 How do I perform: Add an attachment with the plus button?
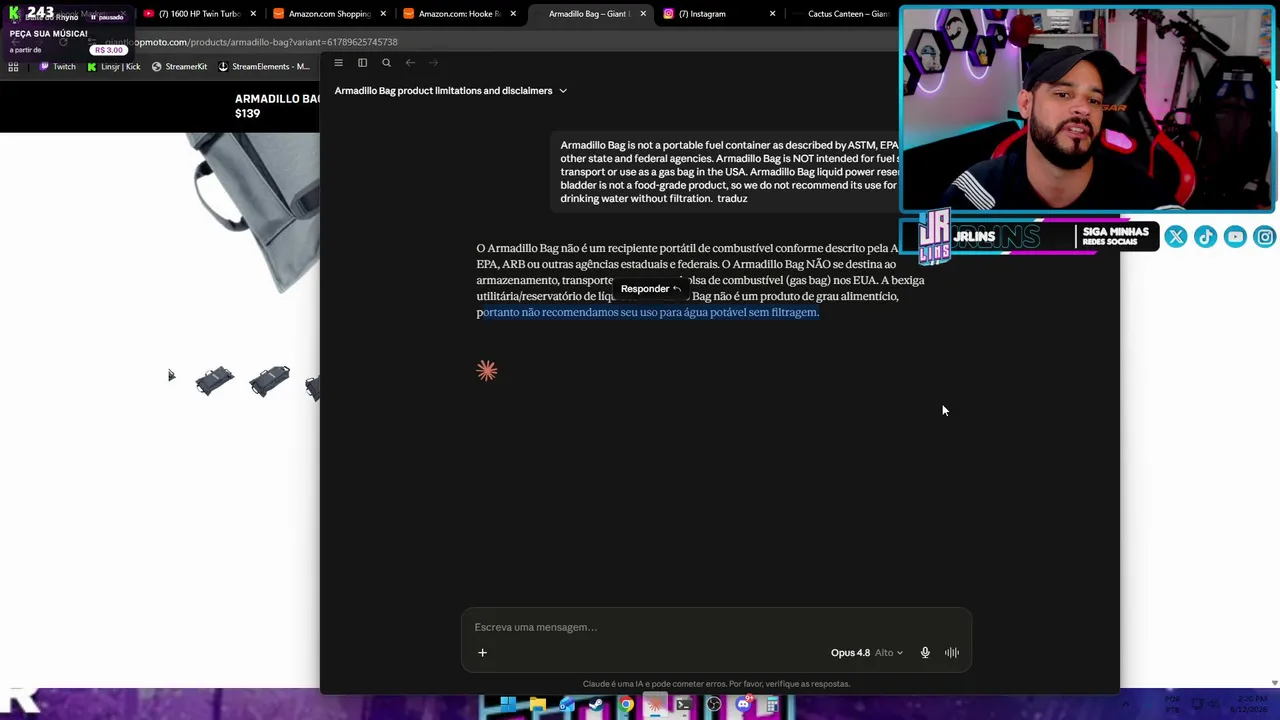482,653
